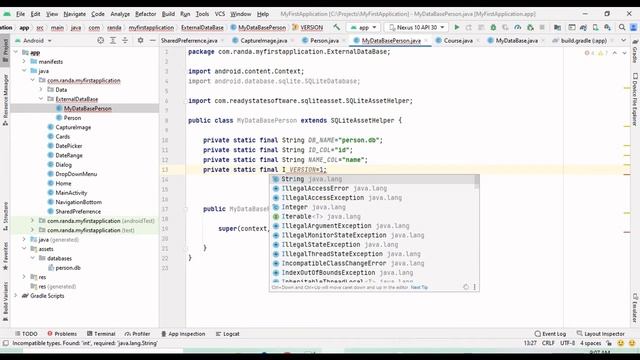Open the Emulator side panel
Image resolution: width=640 pixels, height=360 pixels.
(635, 307)
